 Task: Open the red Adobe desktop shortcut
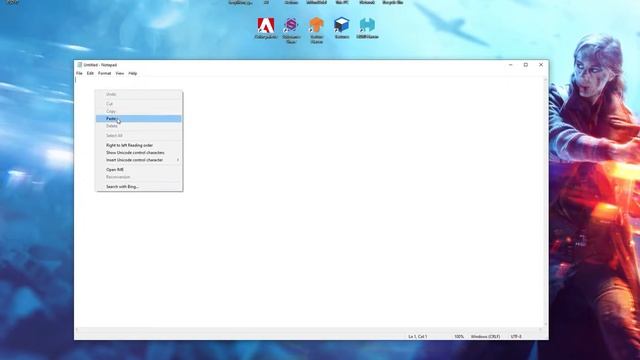pos(266,28)
